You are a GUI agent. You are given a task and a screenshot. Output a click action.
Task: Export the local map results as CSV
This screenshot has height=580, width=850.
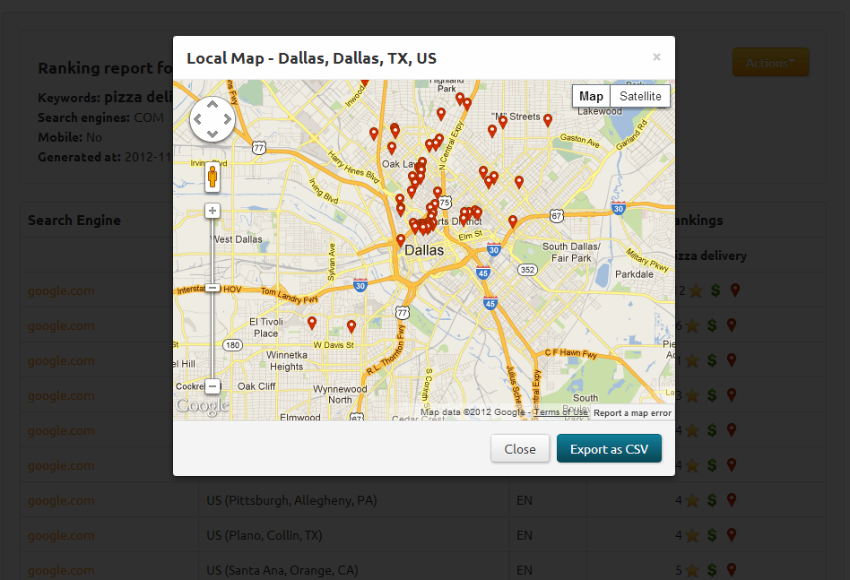[609, 449]
